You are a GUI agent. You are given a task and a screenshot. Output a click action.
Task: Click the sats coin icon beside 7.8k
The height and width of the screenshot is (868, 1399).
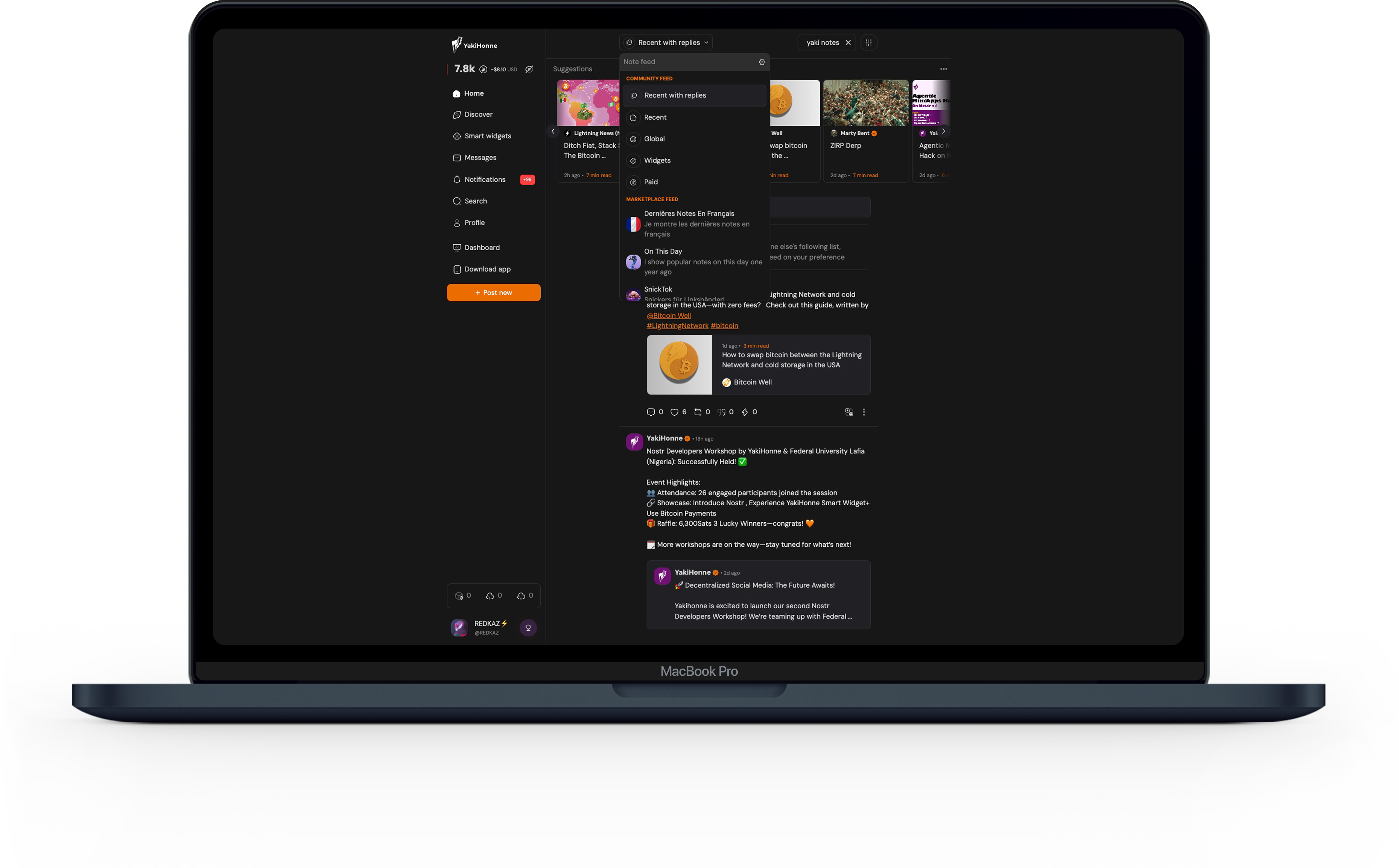[x=484, y=69]
